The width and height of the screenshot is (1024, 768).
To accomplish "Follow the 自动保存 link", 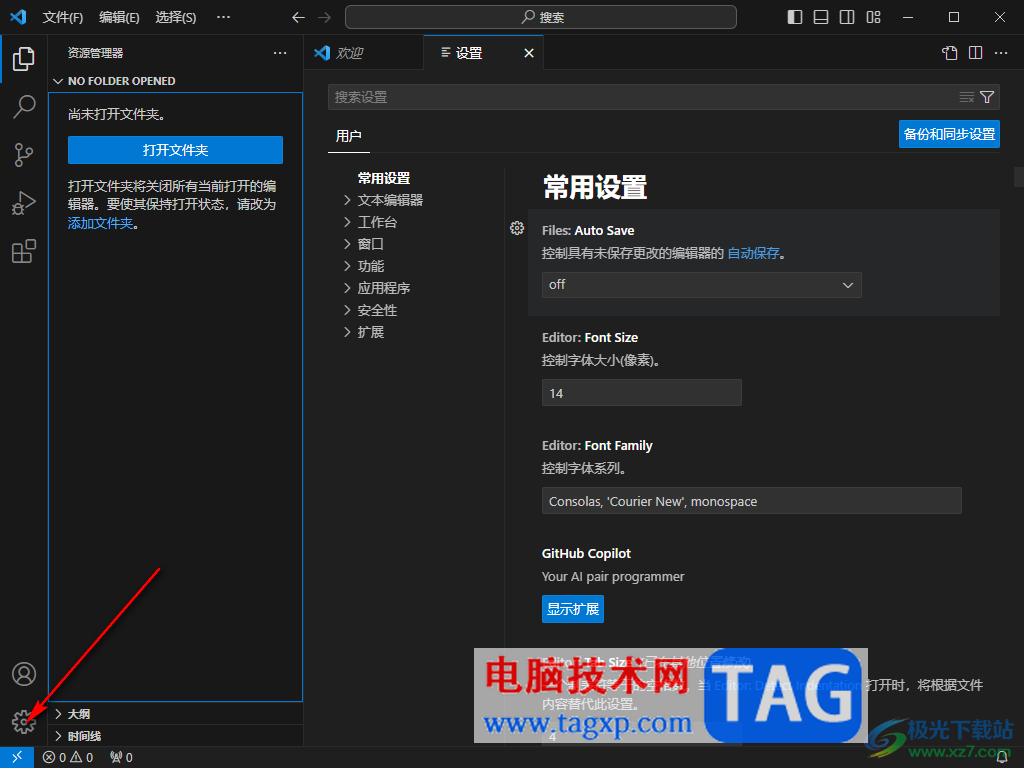I will [753, 253].
